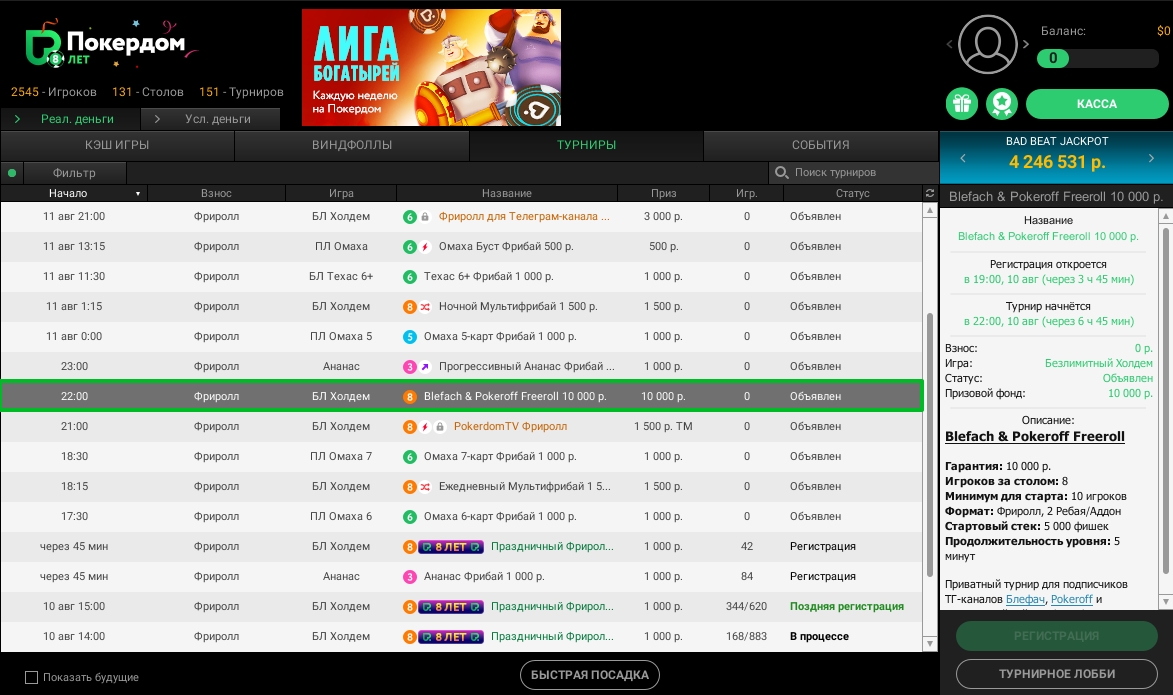Click the tournament search magnifier icon

click(x=782, y=173)
